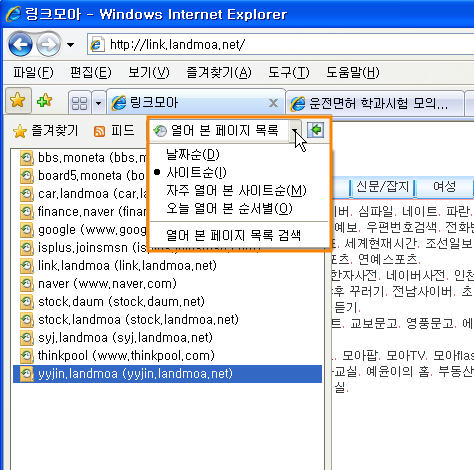Image resolution: width=474 pixels, height=470 pixels.
Task: Open the 도구(T) menu
Action: pos(289,72)
